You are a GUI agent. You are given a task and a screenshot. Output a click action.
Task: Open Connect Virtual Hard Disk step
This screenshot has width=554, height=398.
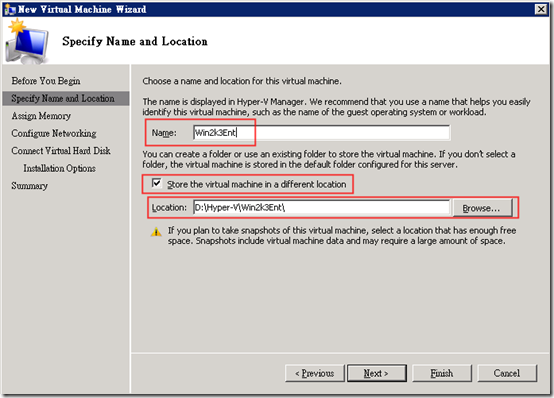[61, 151]
